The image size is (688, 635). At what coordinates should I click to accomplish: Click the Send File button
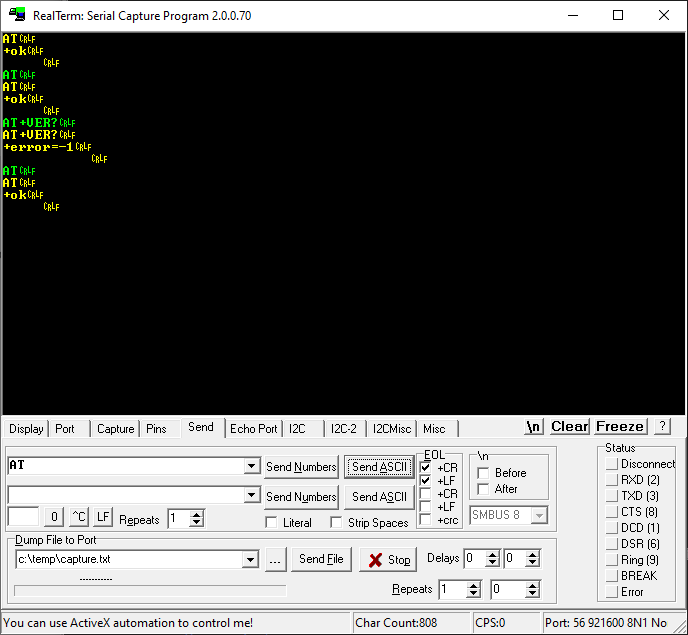(321, 560)
